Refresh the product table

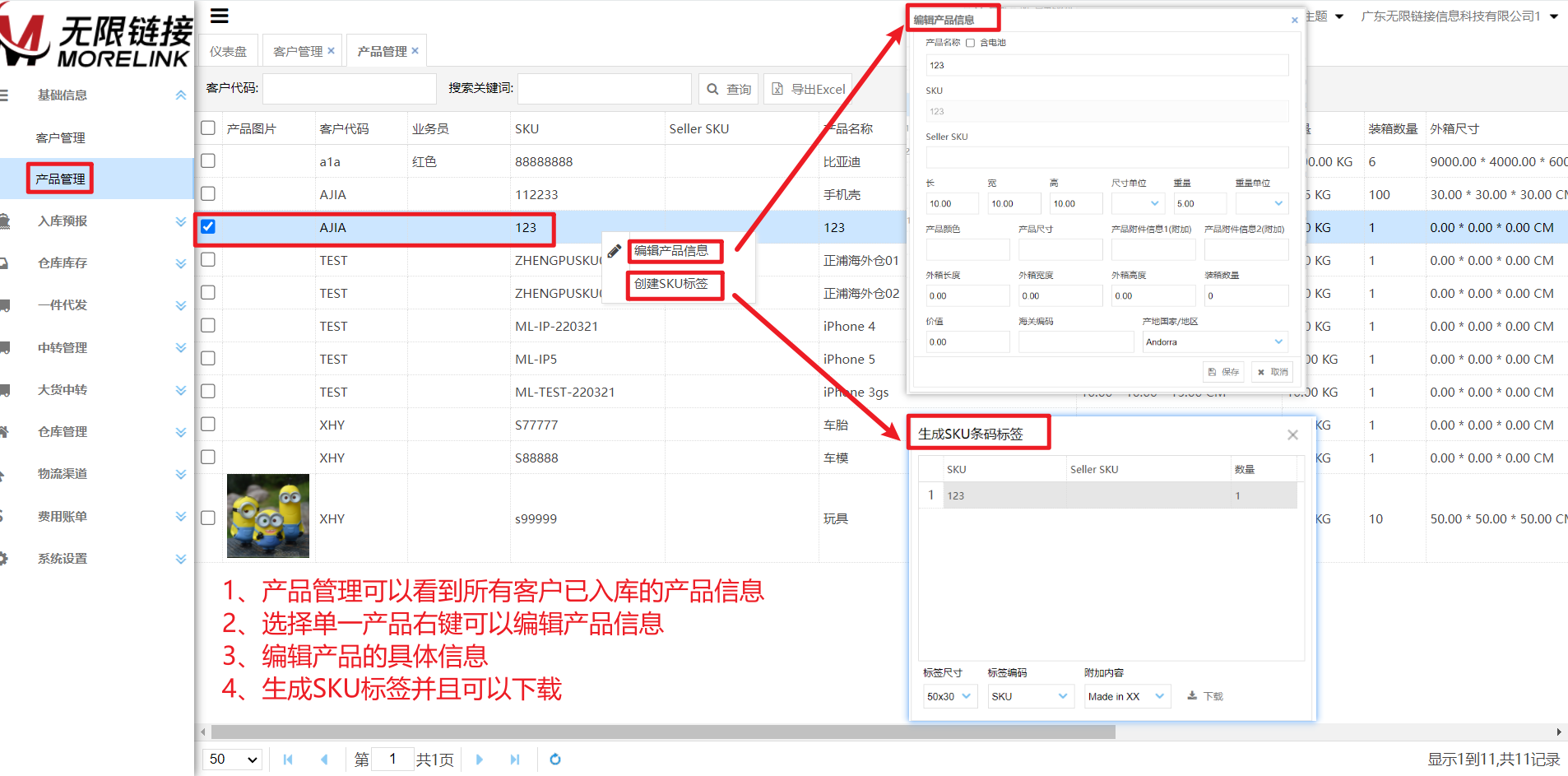tap(555, 760)
